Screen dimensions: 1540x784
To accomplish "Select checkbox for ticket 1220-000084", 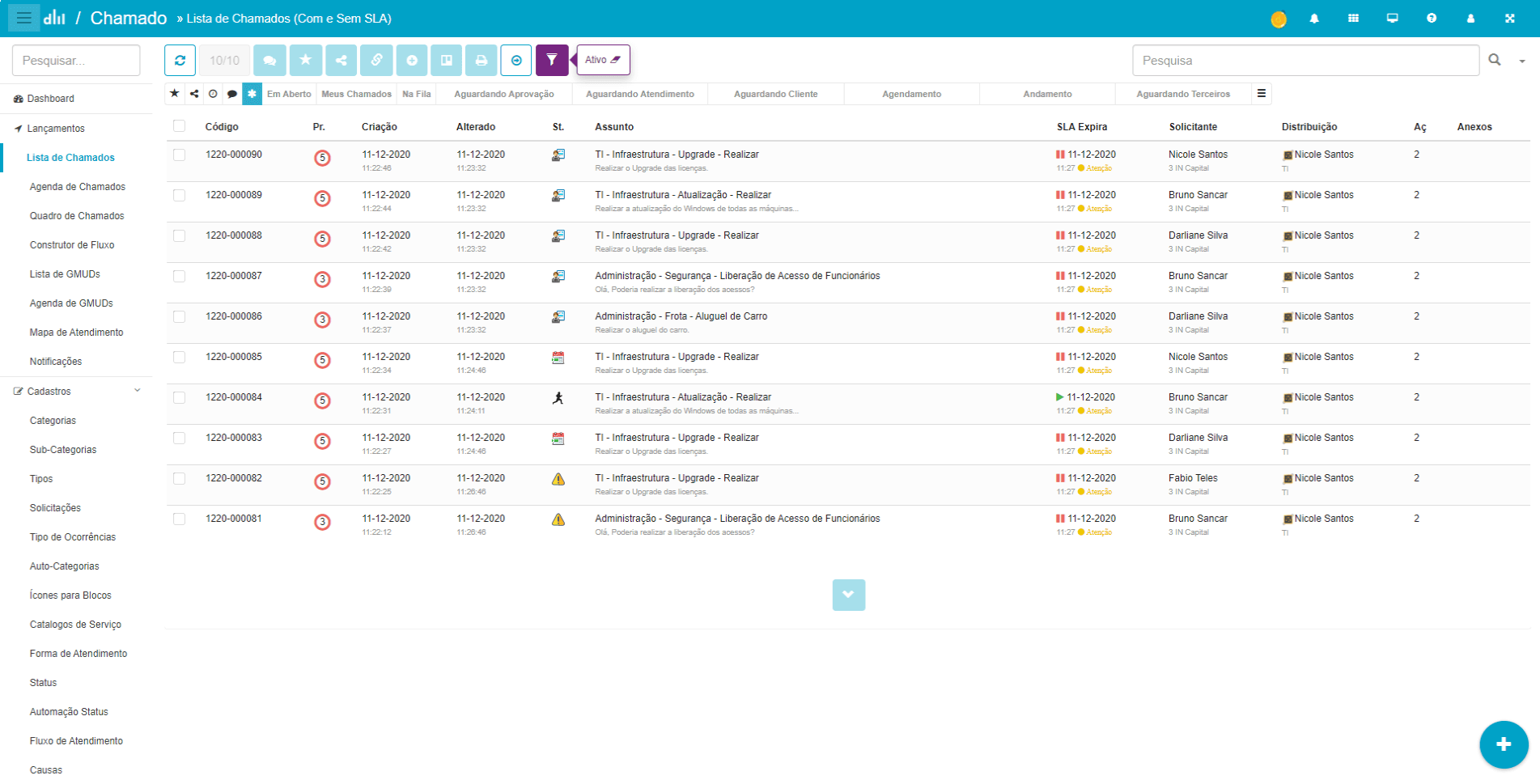I will [180, 397].
